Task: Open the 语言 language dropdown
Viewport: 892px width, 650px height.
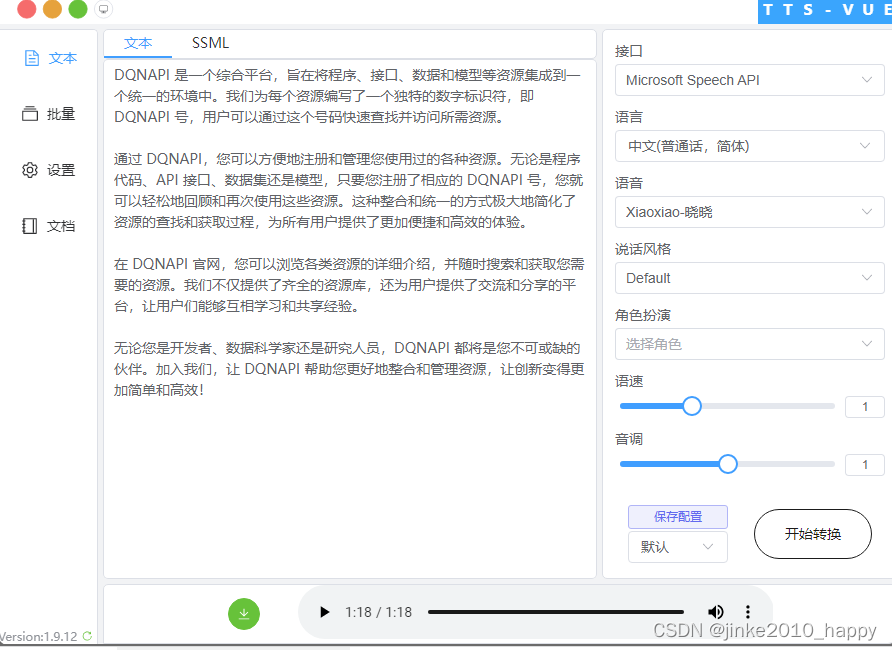Action: (x=749, y=146)
